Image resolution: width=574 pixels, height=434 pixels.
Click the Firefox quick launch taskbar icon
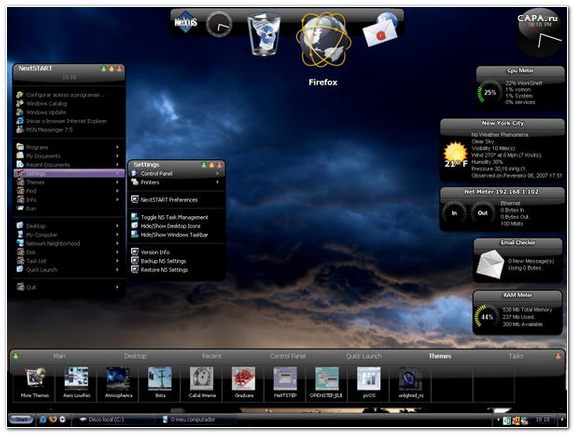(x=53, y=419)
